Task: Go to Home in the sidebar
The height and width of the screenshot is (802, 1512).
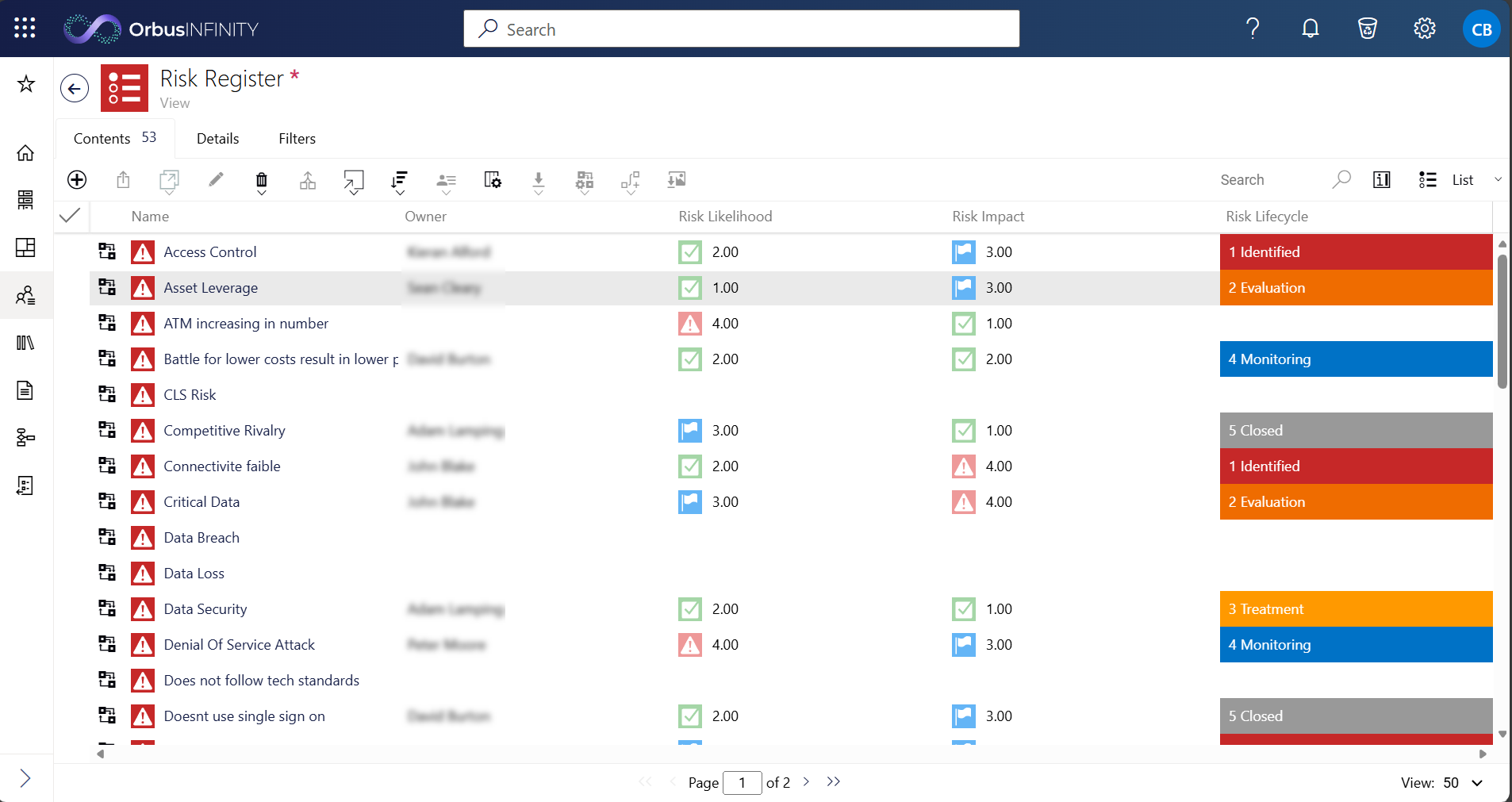Action: 26,152
